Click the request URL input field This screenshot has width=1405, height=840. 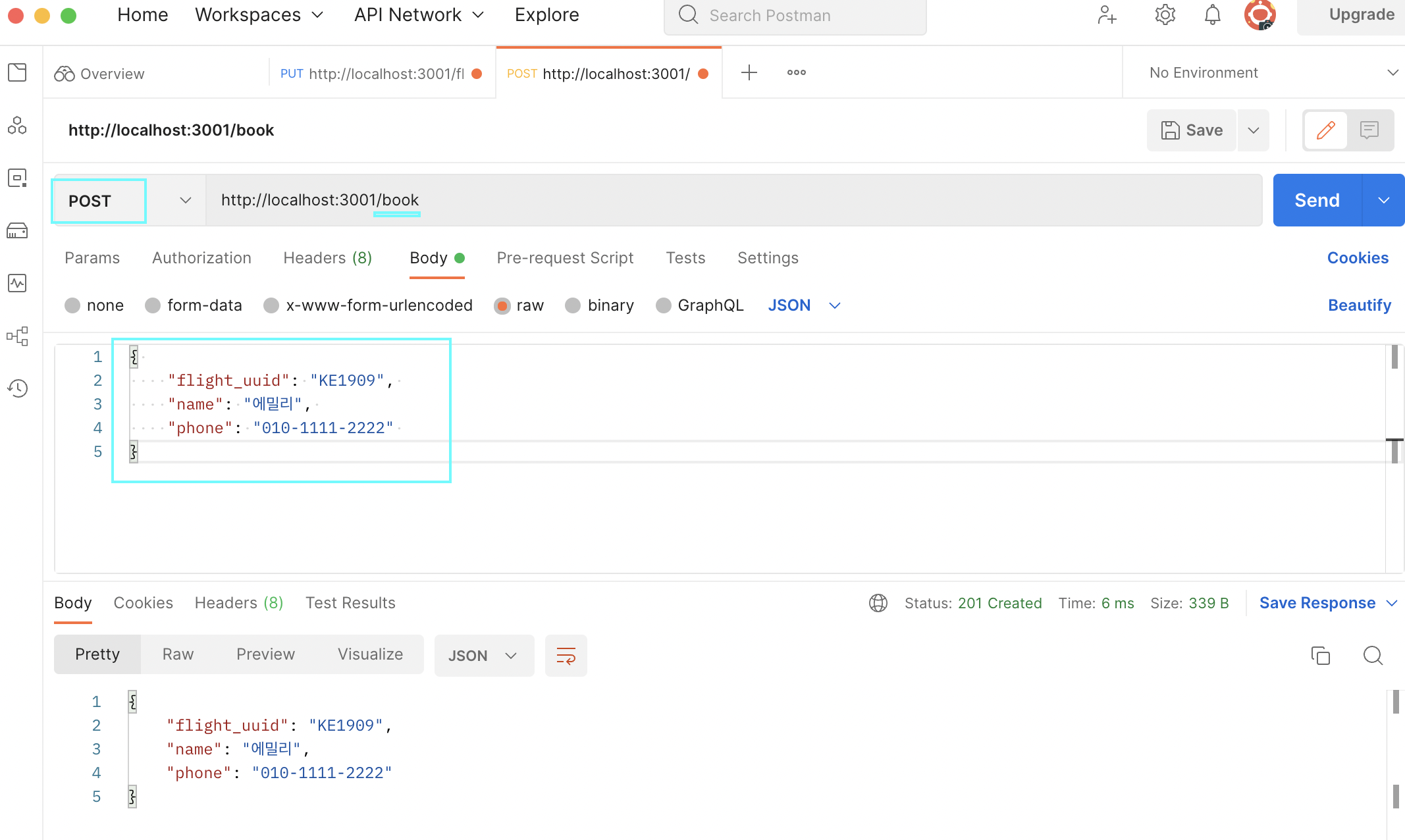[724, 200]
